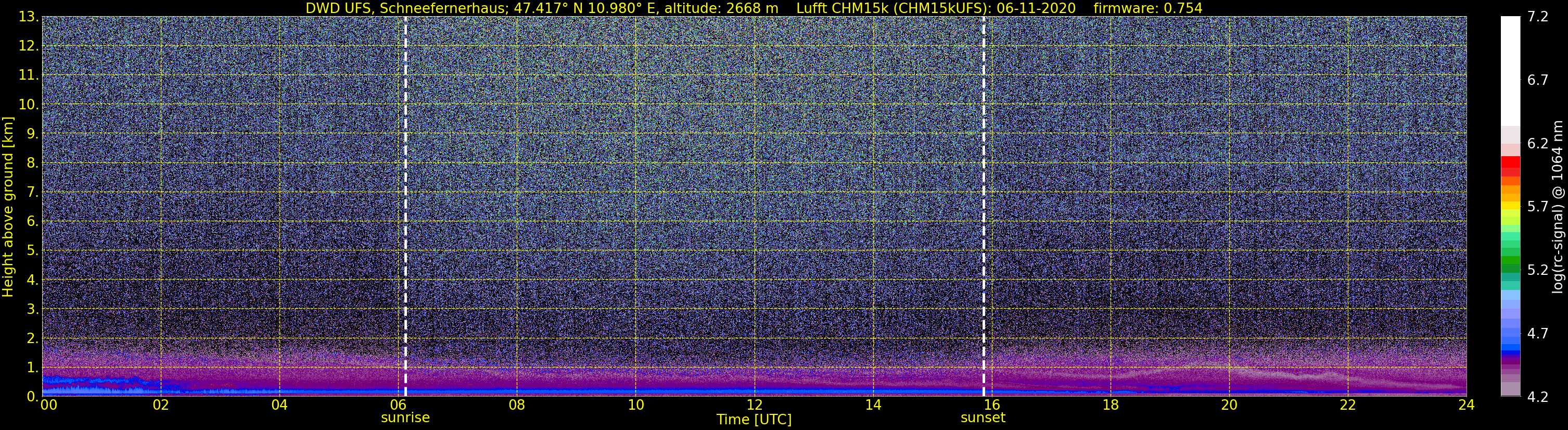Click the height axis label 1.
The image size is (1568, 430).
33,367
